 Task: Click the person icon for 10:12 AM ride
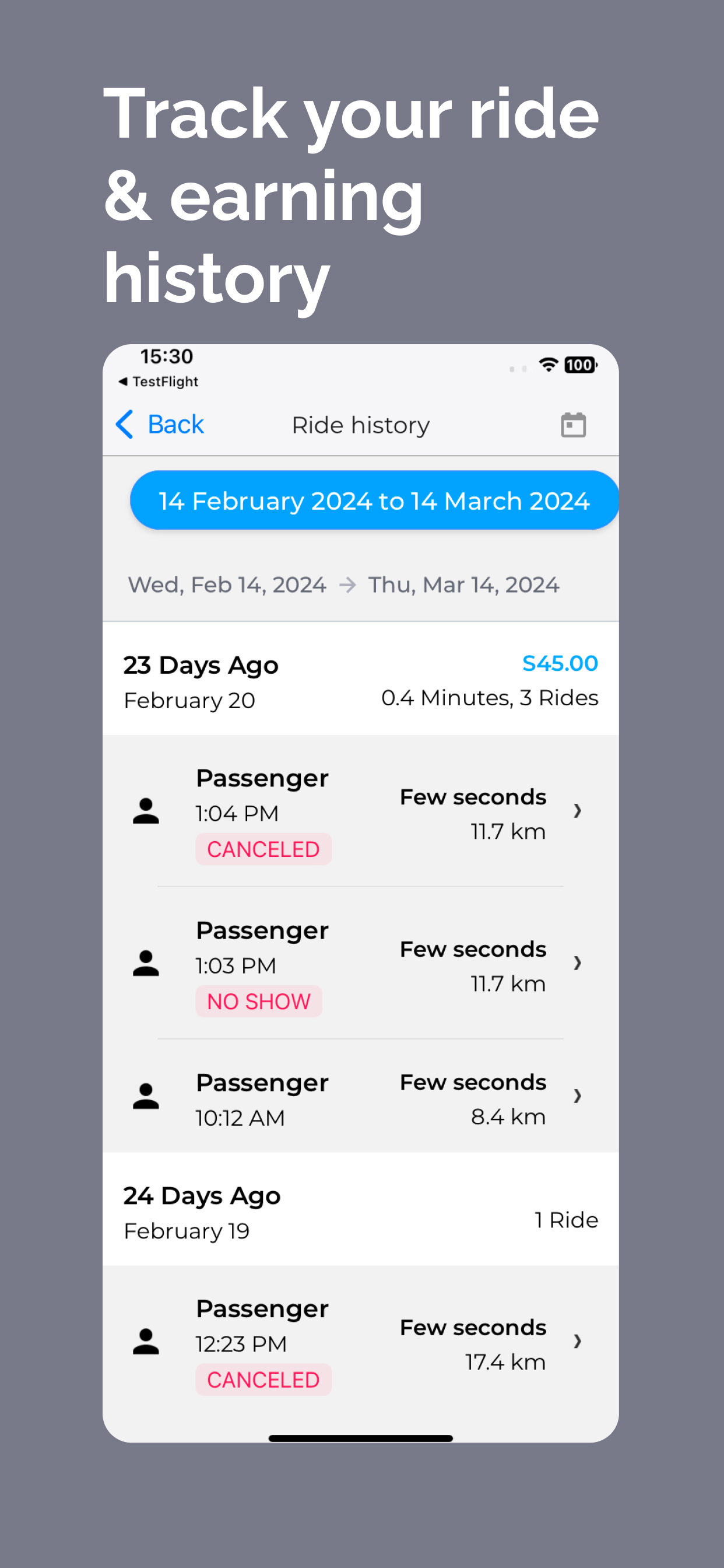(x=146, y=1096)
